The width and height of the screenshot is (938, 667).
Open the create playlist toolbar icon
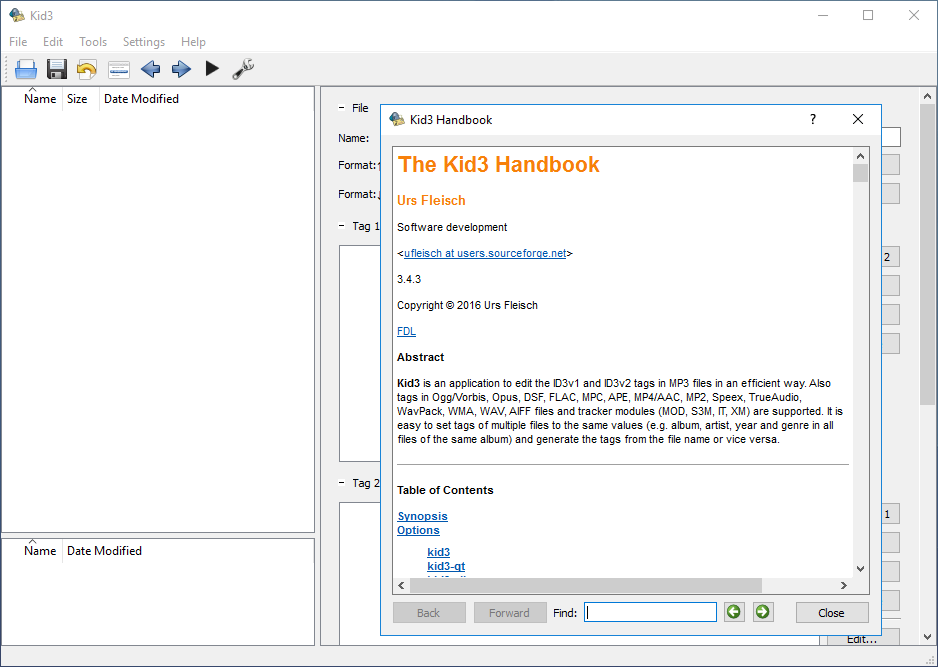(119, 69)
